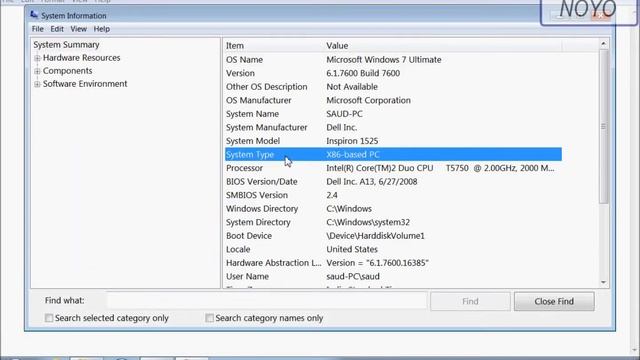Select Components category

pyautogui.click(x=67, y=71)
